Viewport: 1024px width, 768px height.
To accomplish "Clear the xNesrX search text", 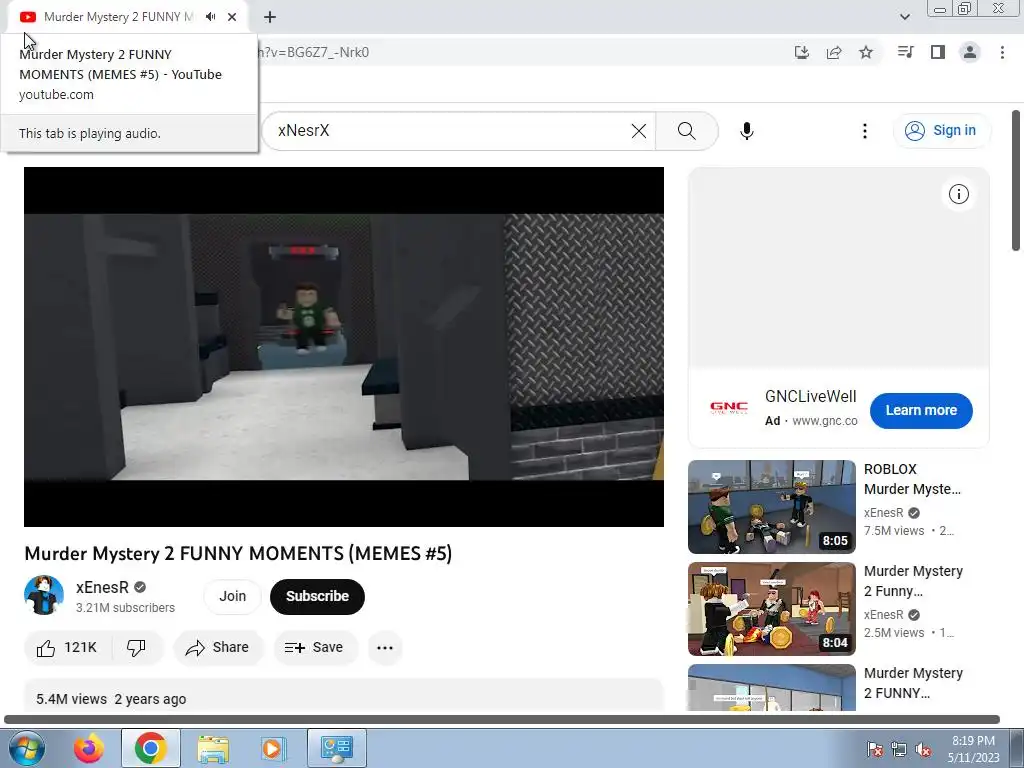I will click(639, 131).
